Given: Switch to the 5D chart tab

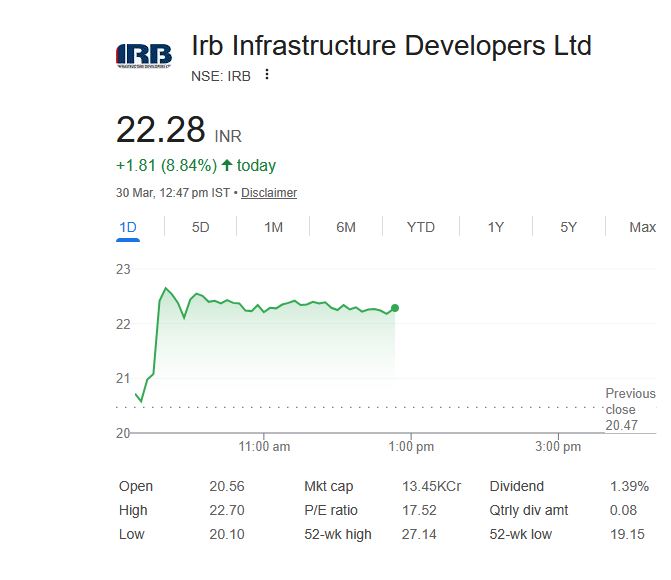Looking at the screenshot, I should tap(201, 227).
